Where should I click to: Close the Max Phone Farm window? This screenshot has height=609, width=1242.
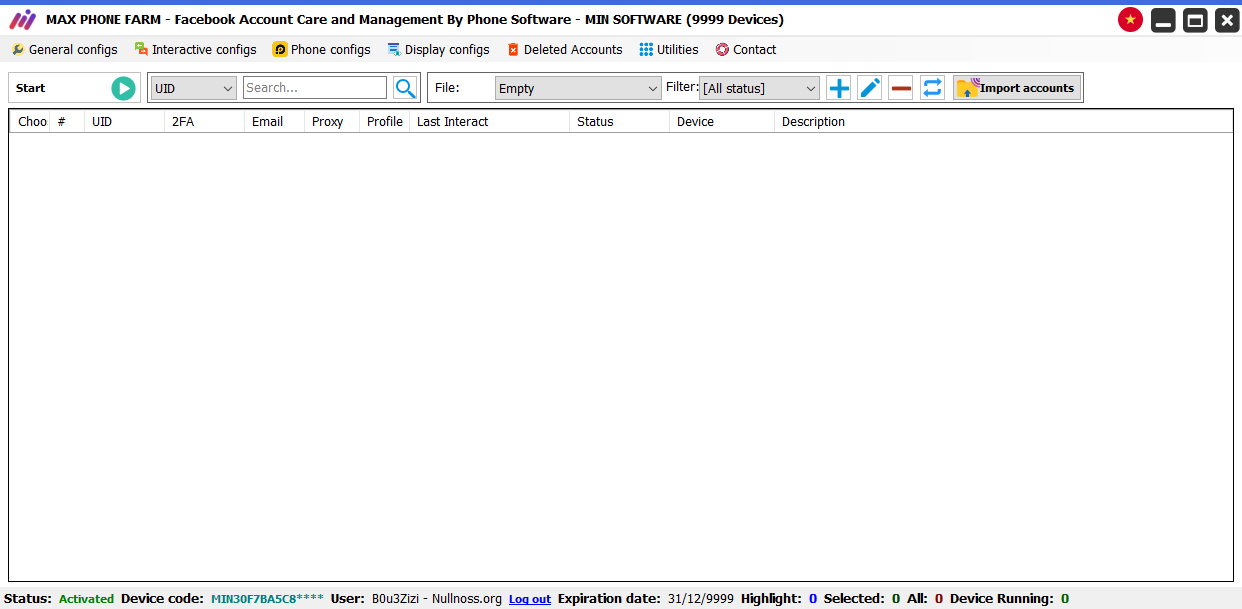[x=1227, y=20]
